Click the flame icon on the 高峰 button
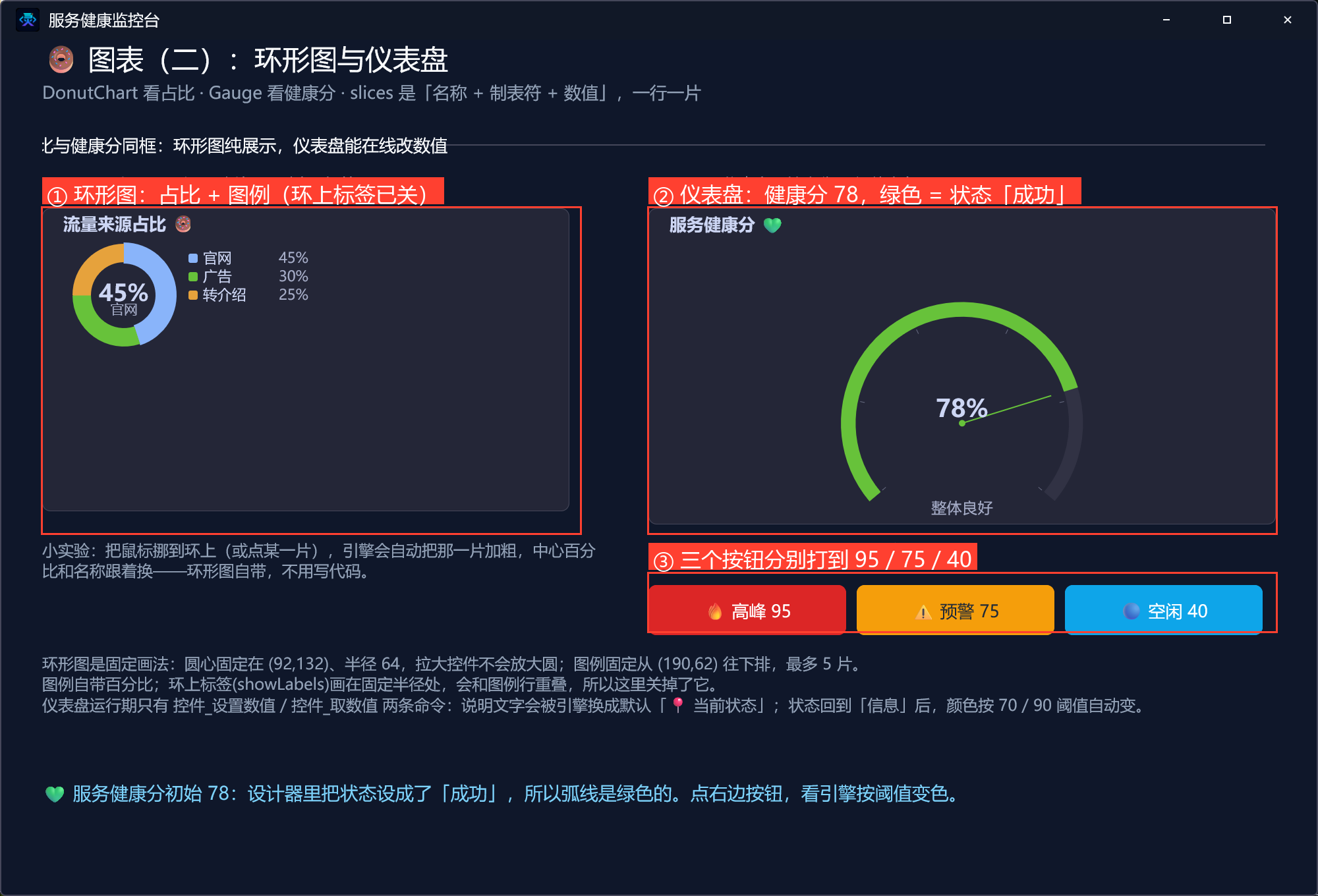Screen dimensions: 1318x896 pyautogui.click(x=715, y=611)
